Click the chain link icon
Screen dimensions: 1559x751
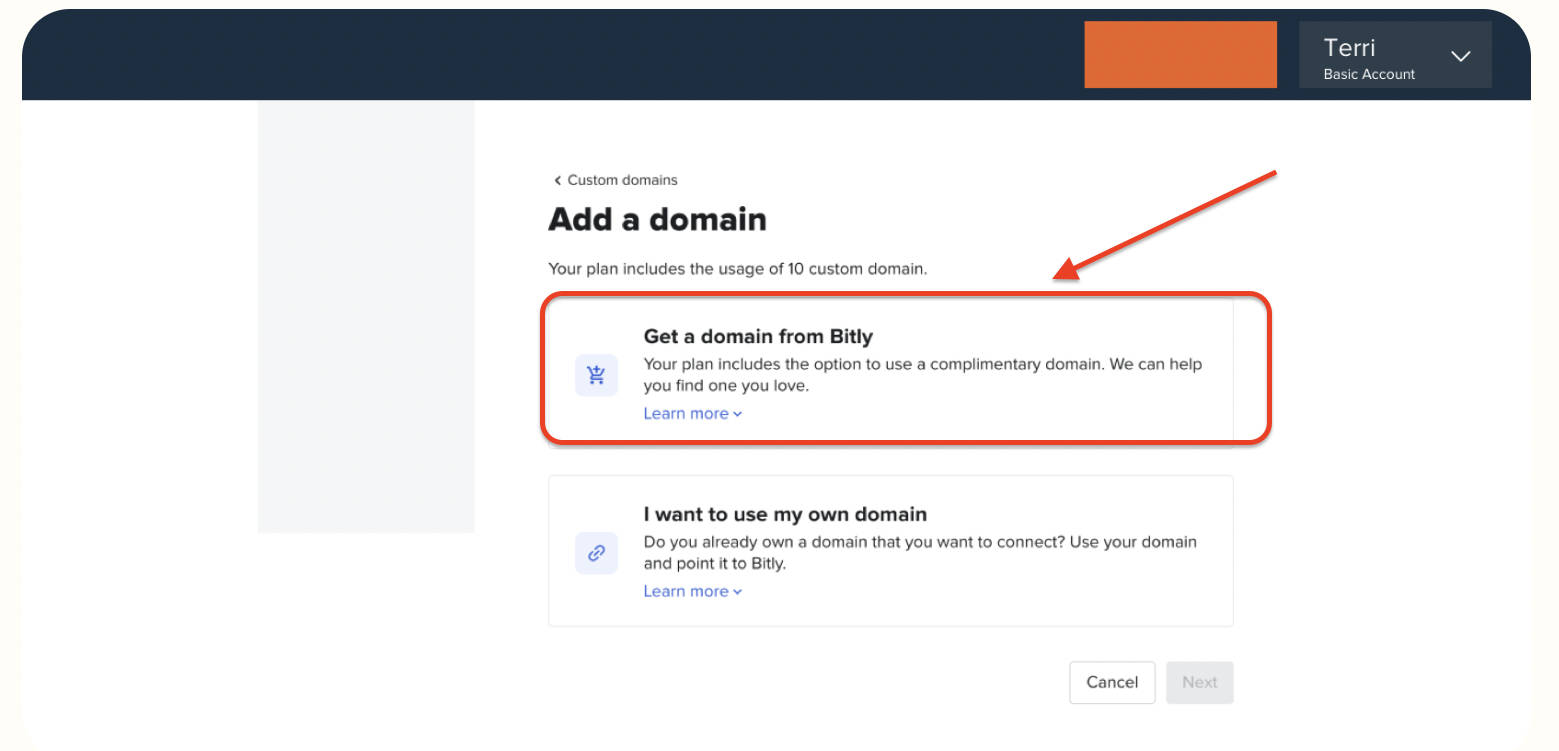(596, 552)
